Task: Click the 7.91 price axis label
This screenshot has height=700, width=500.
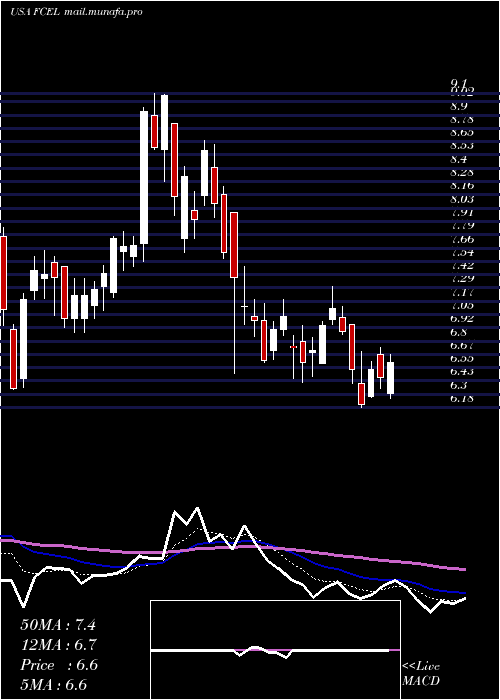Action: pos(462,212)
